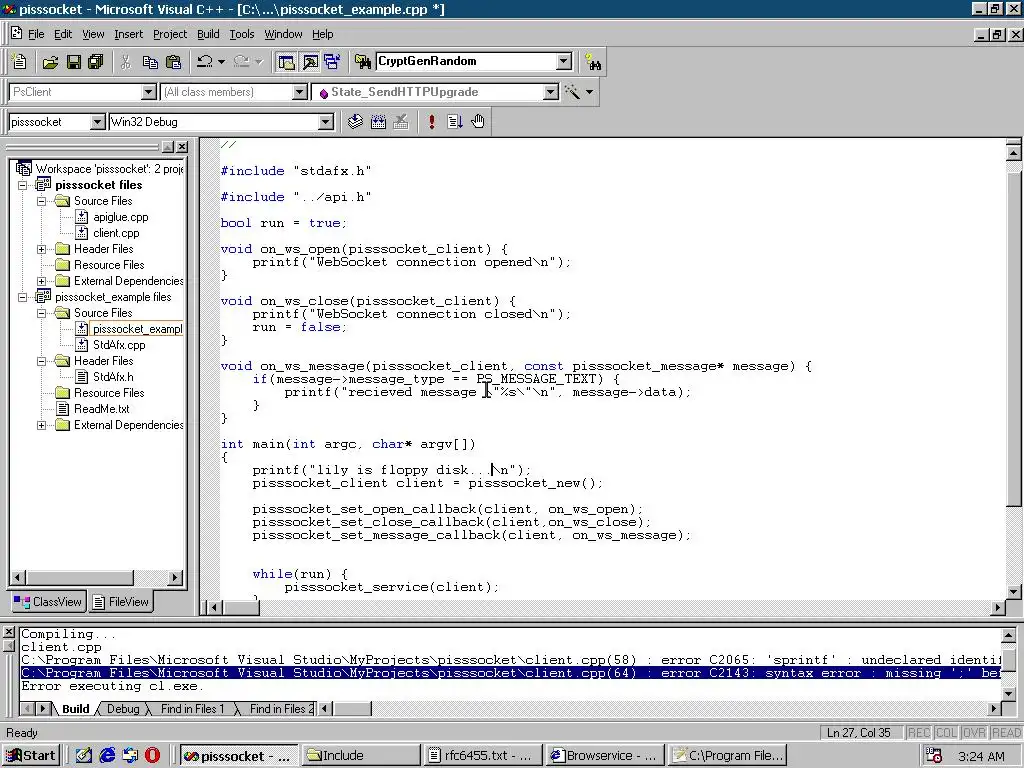1024x768 pixels.
Task: Toggle the Workspace pane toolbar button
Action: [286, 62]
